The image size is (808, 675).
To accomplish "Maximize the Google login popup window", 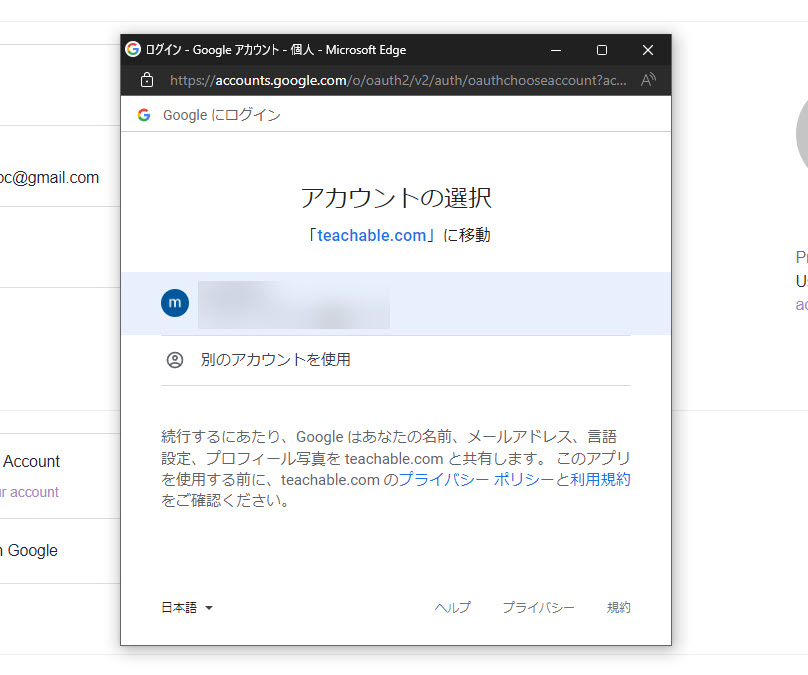I will tap(601, 50).
